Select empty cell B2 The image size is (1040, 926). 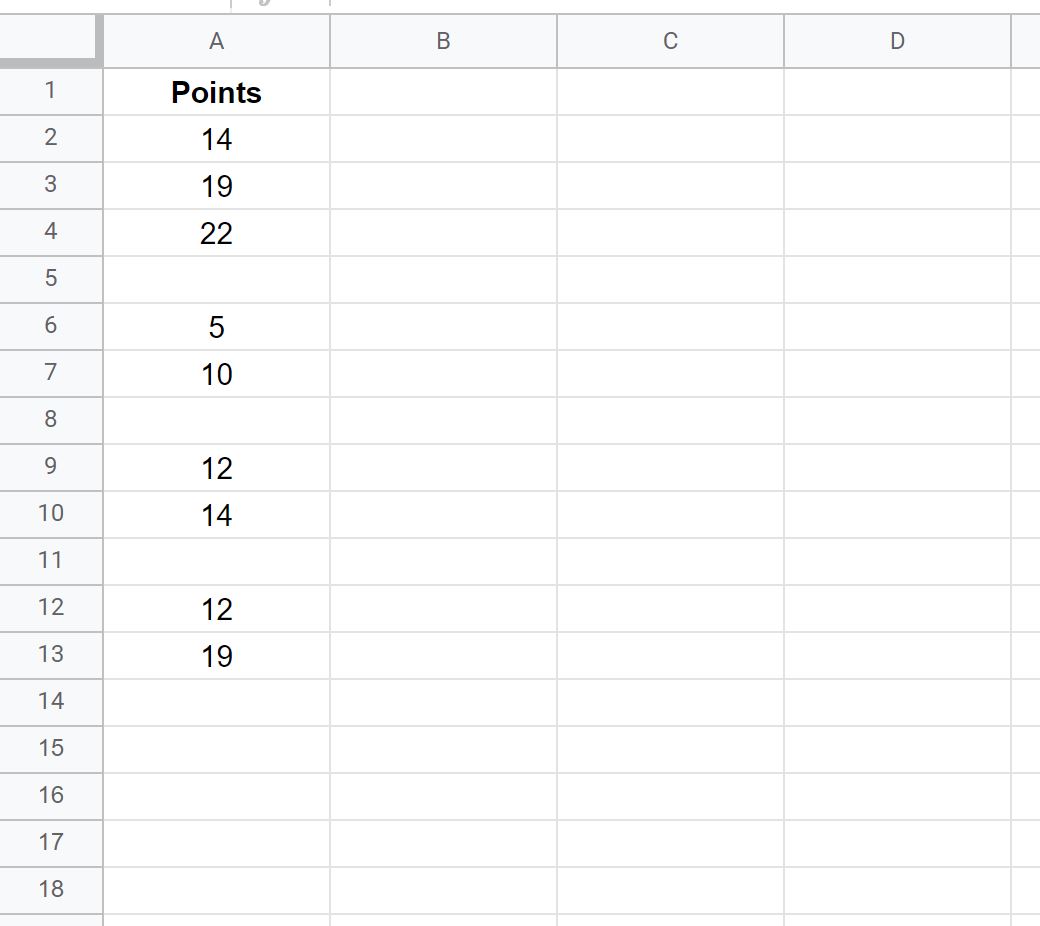point(443,139)
